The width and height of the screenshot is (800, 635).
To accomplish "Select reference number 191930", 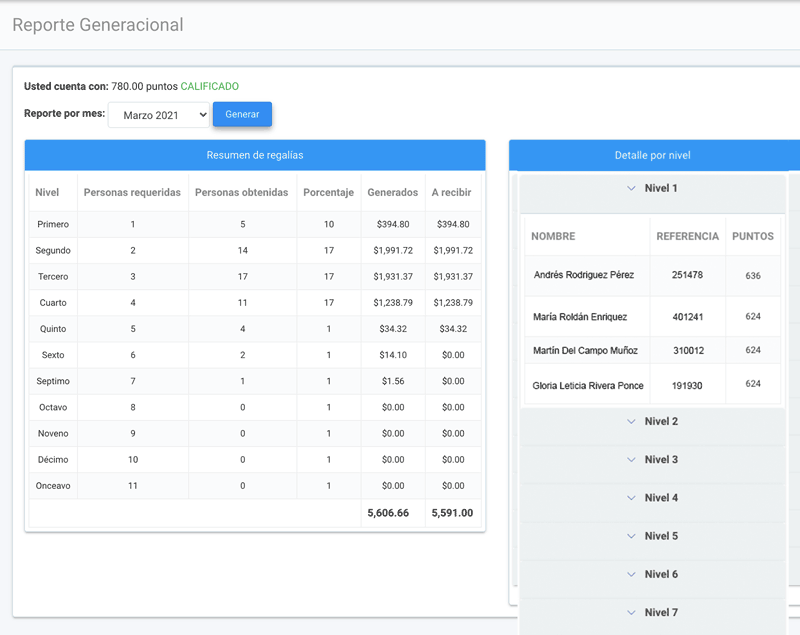I will click(x=687, y=385).
